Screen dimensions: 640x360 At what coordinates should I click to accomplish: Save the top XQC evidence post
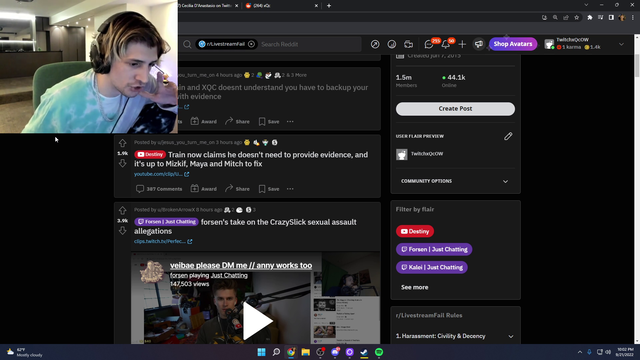pos(269,122)
